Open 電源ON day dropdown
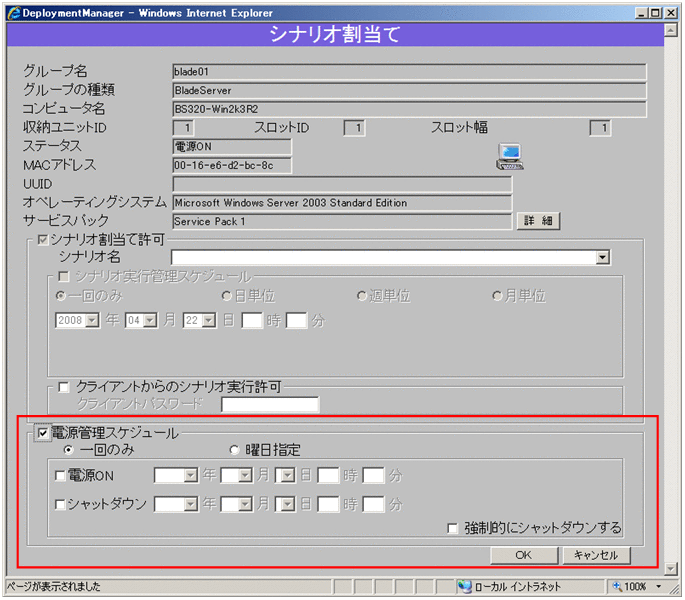Image resolution: width=685 pixels, height=600 pixels. click(288, 475)
